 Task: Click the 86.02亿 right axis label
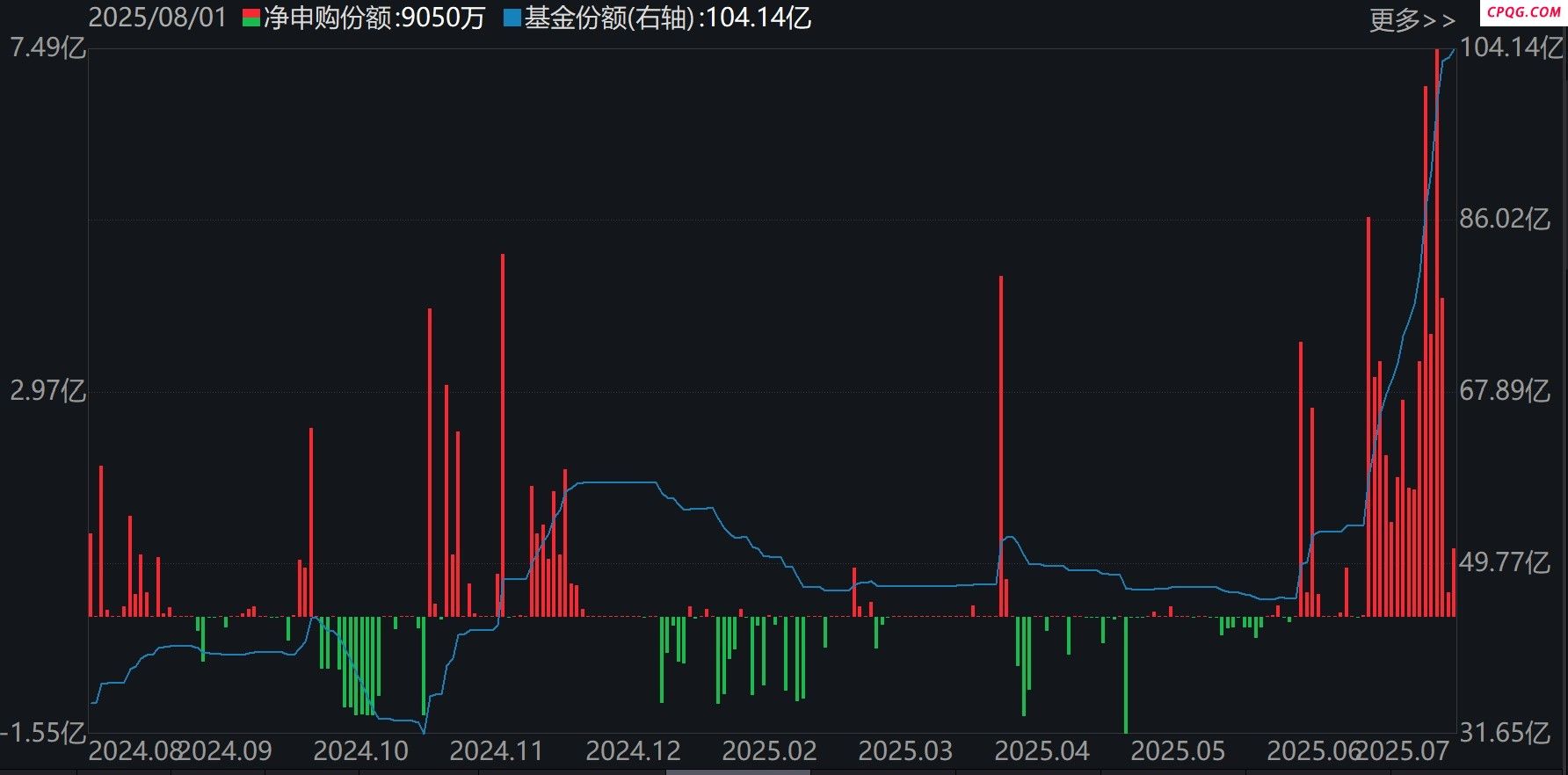[x=1505, y=219]
